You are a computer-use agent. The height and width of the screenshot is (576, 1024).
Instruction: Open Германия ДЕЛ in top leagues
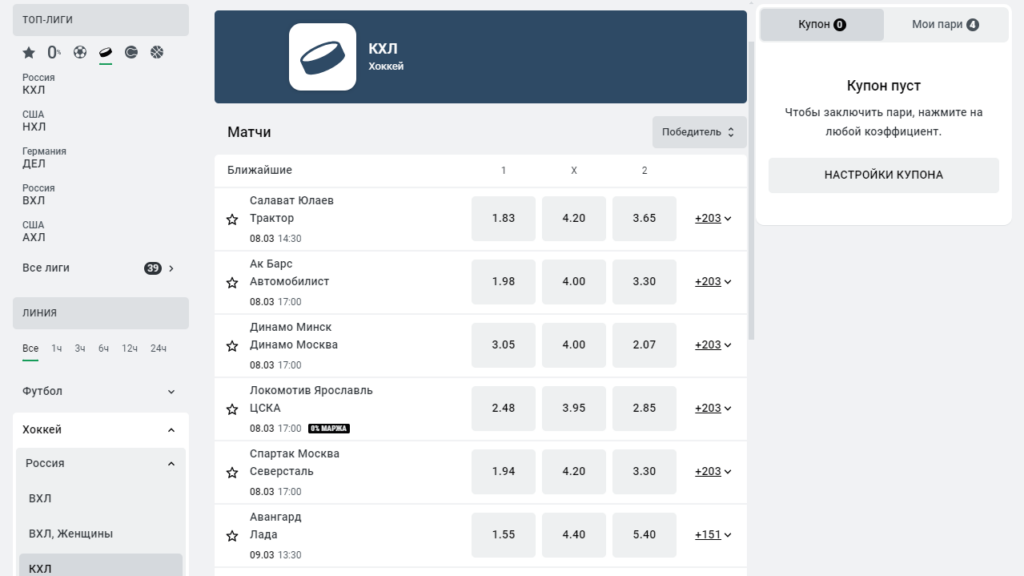(x=44, y=157)
